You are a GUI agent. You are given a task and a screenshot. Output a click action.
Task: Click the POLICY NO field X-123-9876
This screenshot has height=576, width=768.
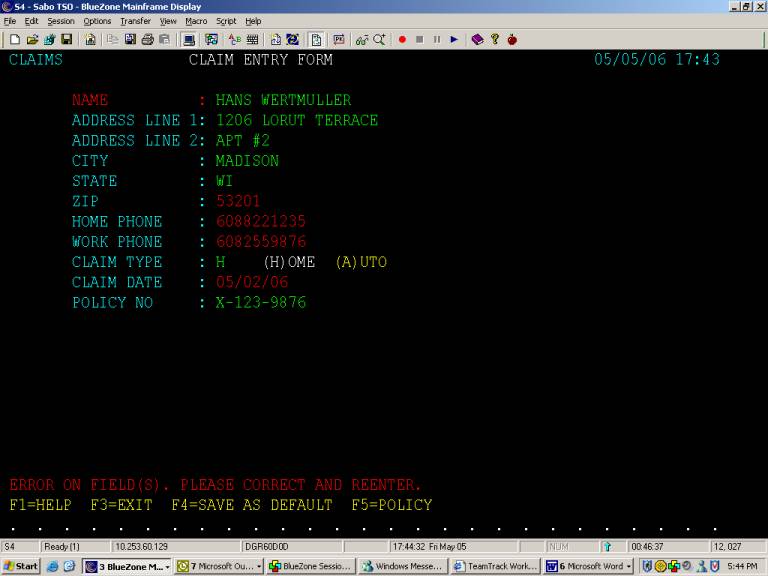coord(261,302)
